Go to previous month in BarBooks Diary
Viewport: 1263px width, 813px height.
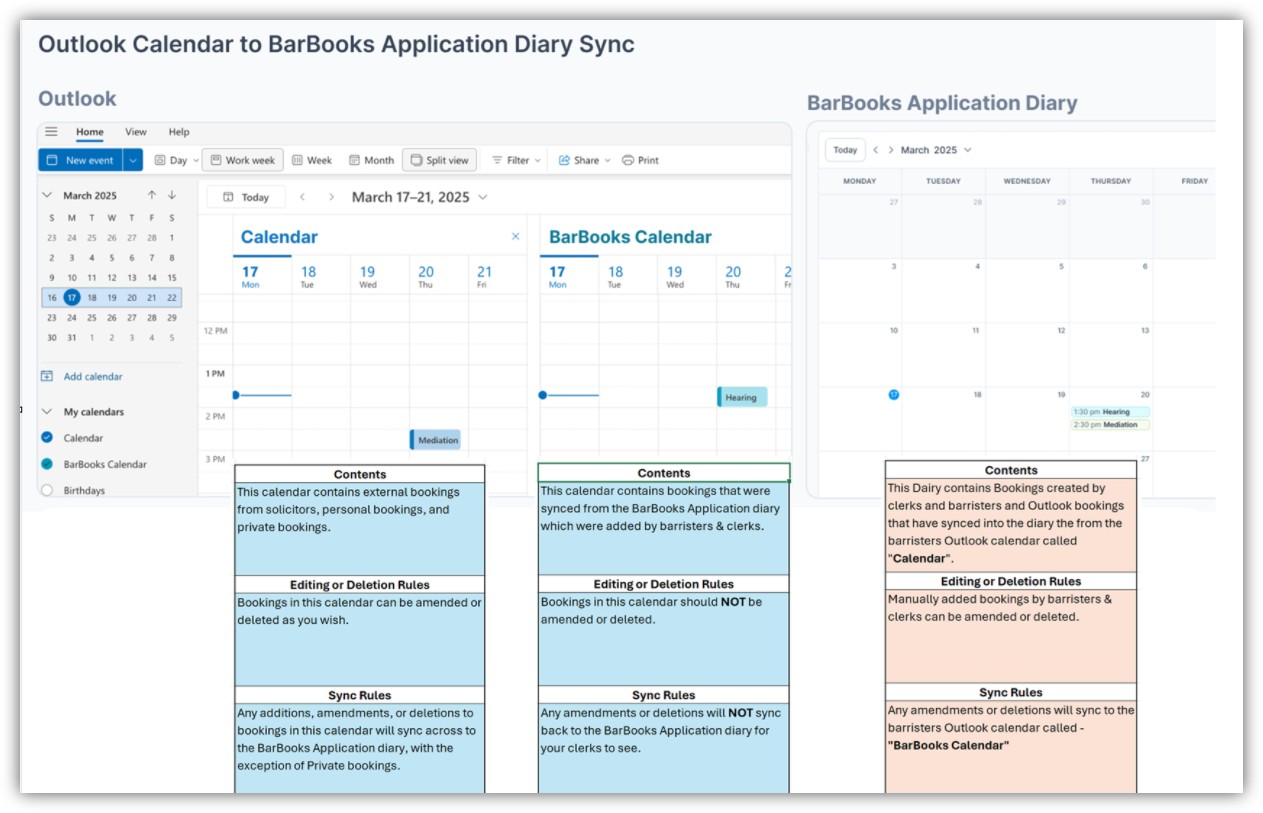point(876,150)
